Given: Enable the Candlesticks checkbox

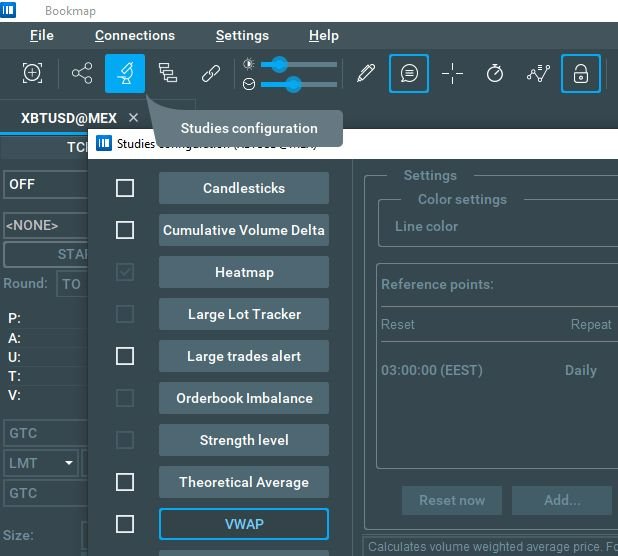Looking at the screenshot, I should tap(125, 188).
